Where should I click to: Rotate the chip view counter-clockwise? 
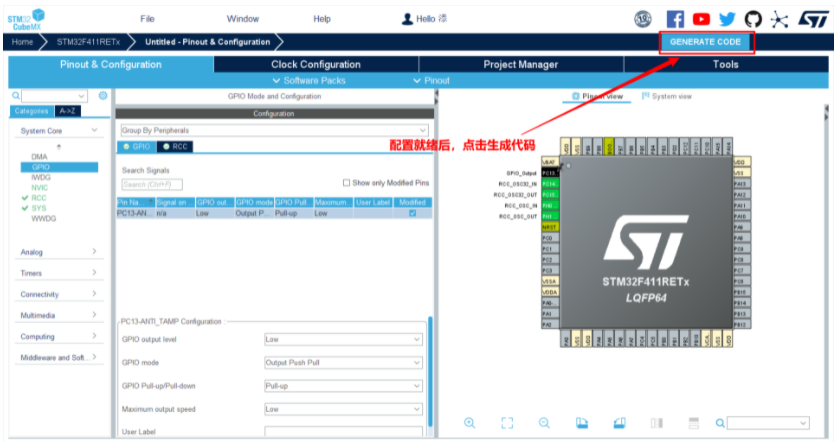(x=619, y=423)
